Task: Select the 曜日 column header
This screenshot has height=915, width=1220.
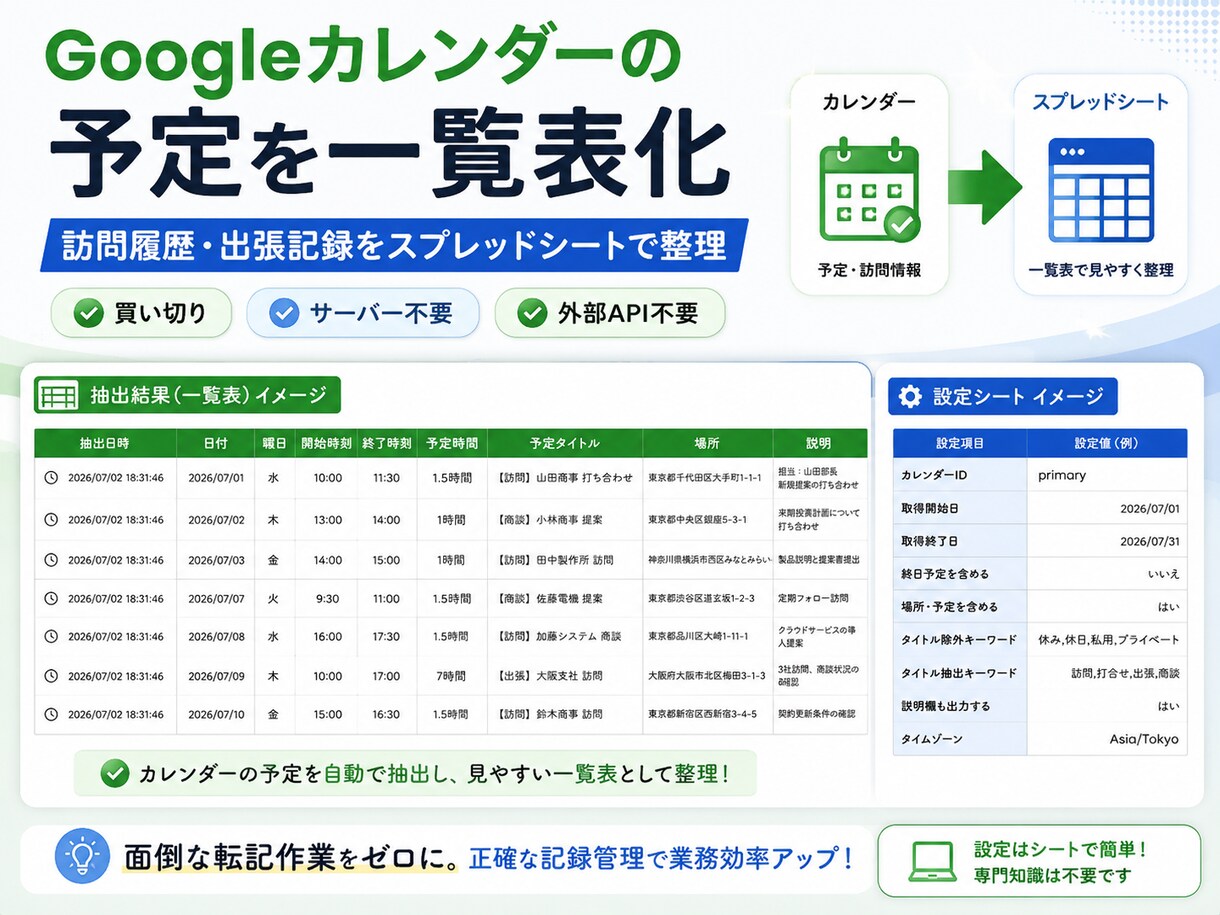Action: pyautogui.click(x=274, y=443)
